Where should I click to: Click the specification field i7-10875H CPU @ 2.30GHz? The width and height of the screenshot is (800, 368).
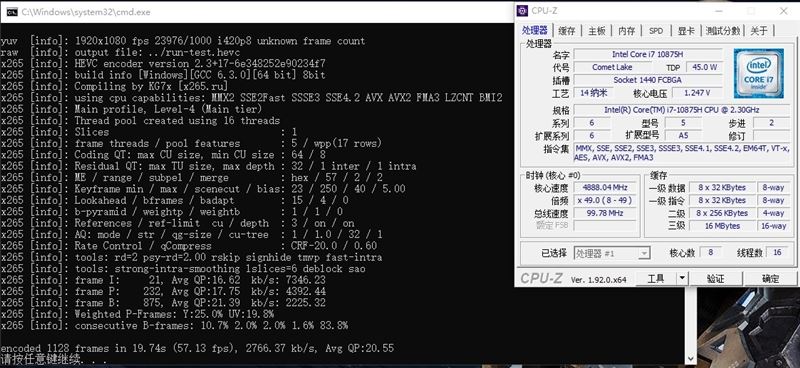coord(682,110)
